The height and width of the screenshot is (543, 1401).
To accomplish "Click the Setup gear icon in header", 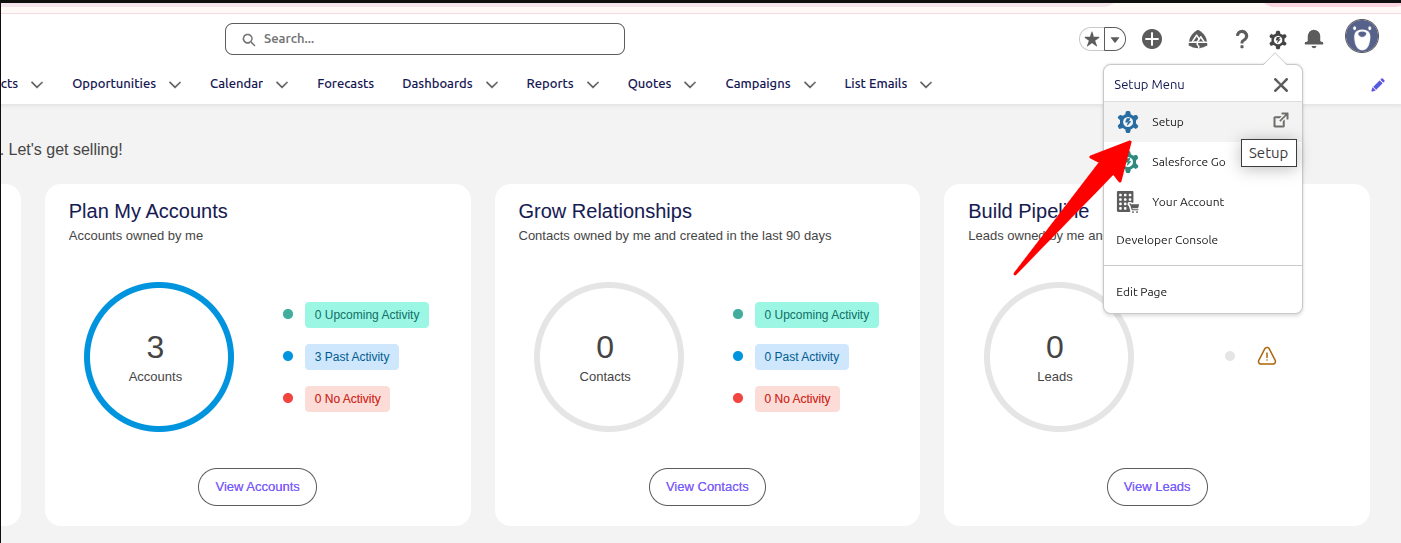I will click(x=1277, y=39).
